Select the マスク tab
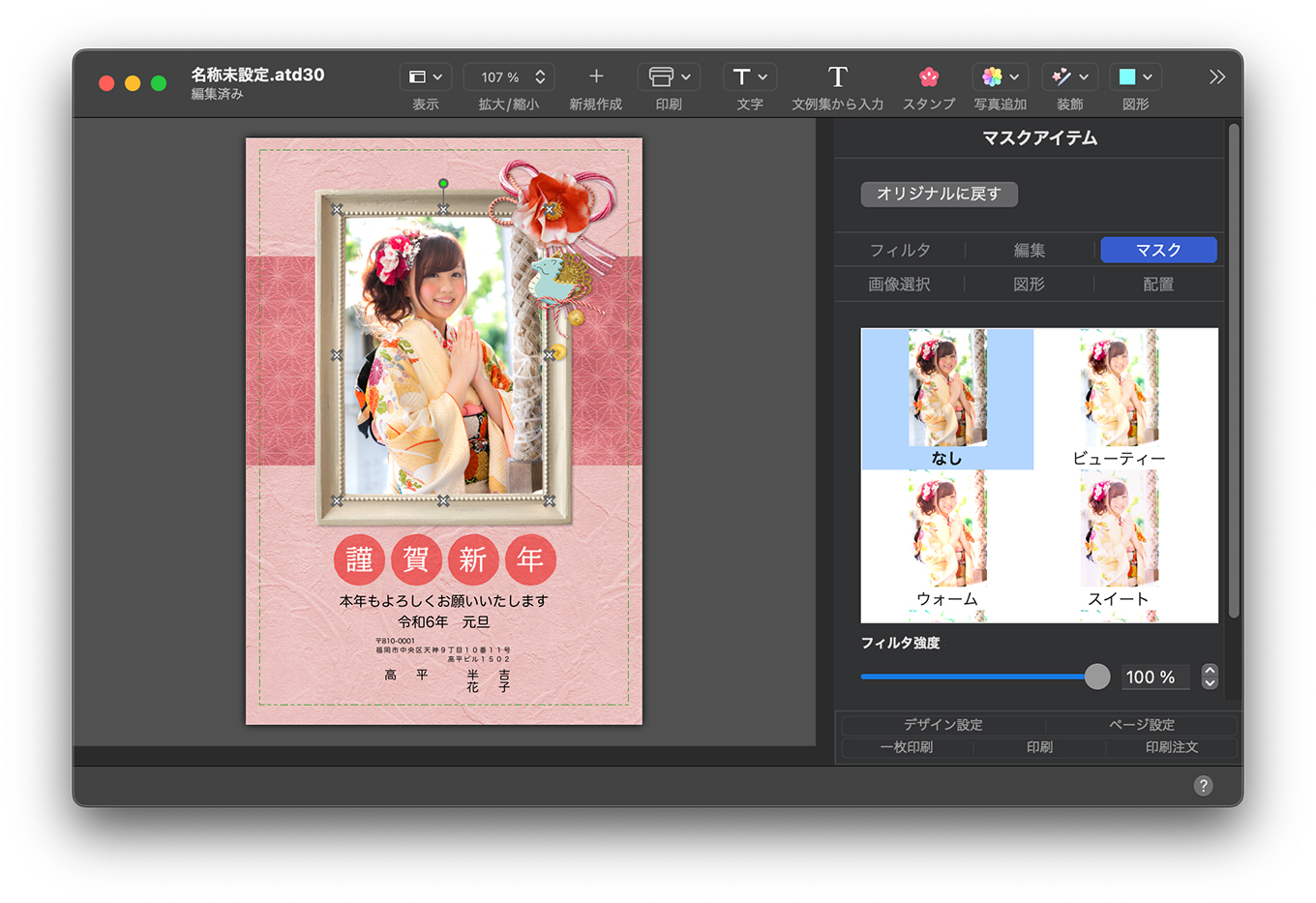 (1158, 250)
